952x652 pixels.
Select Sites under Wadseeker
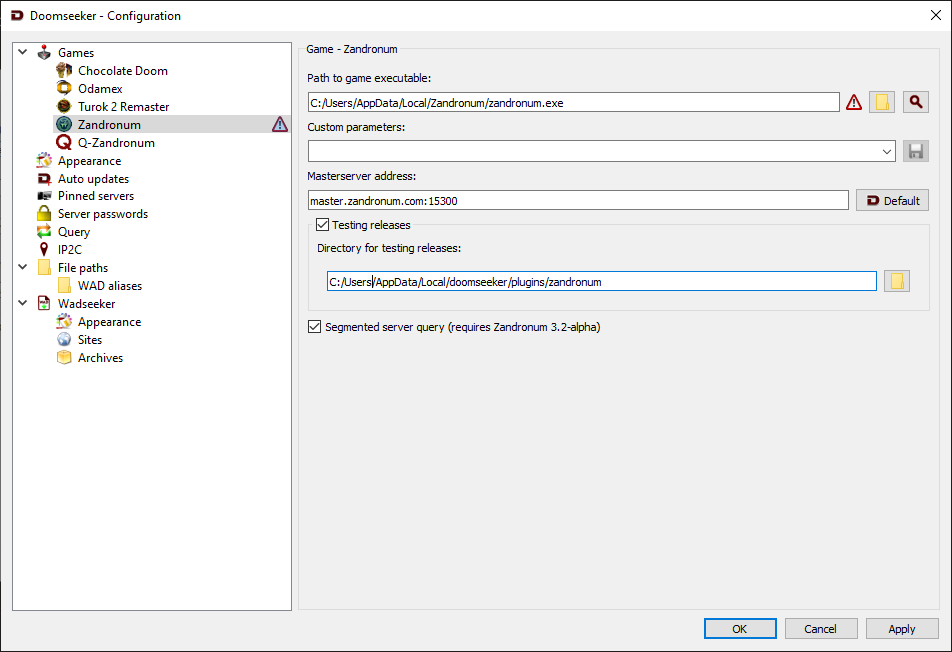90,340
